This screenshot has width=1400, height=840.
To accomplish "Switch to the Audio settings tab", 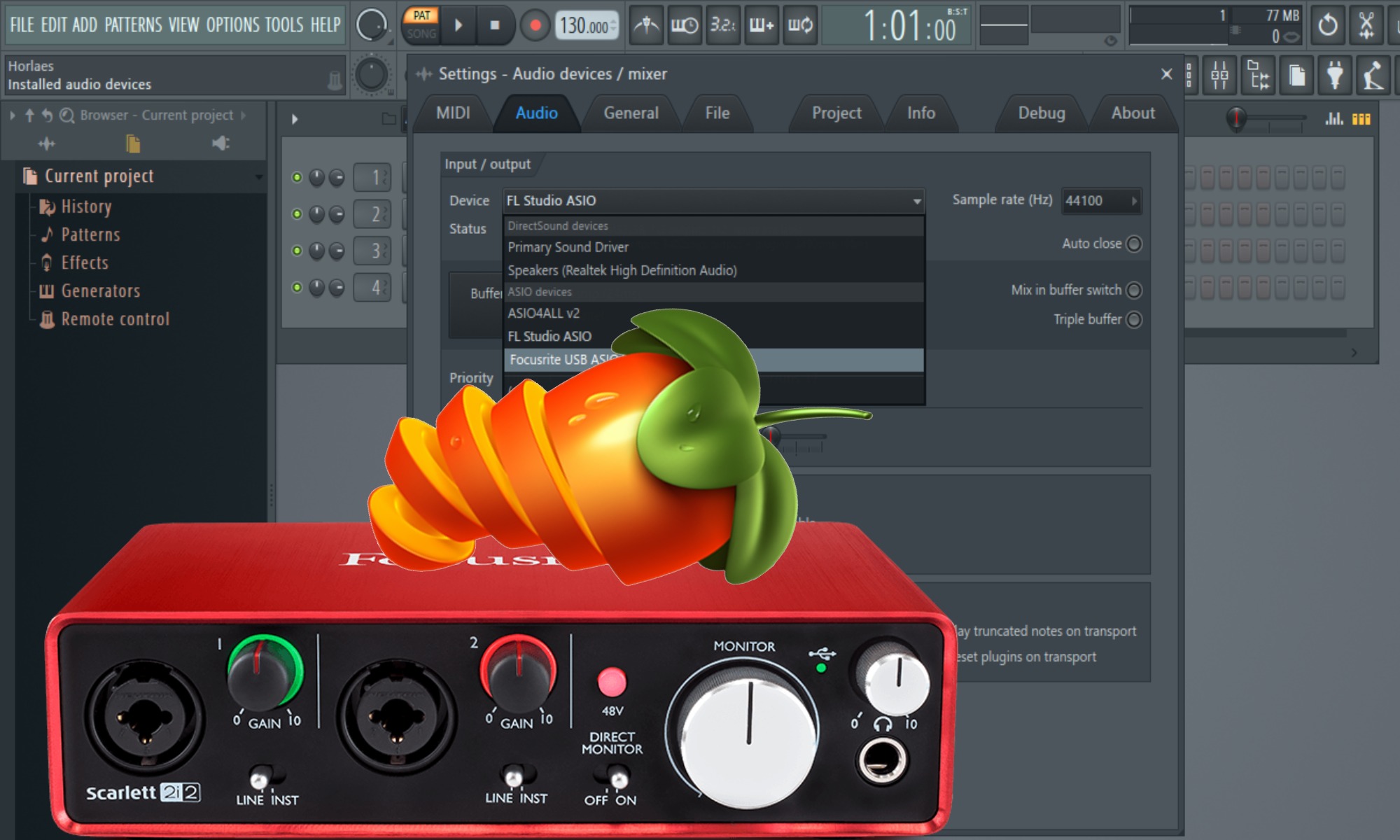I will pyautogui.click(x=536, y=113).
